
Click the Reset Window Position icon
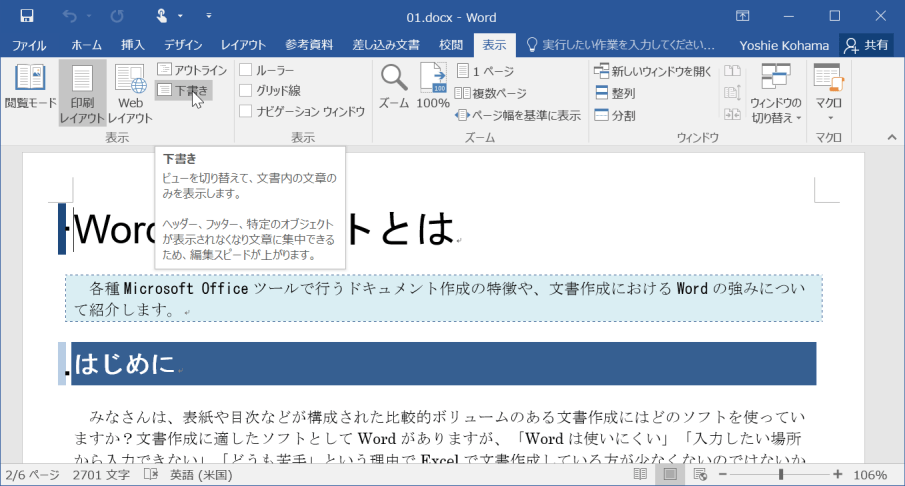pos(732,114)
